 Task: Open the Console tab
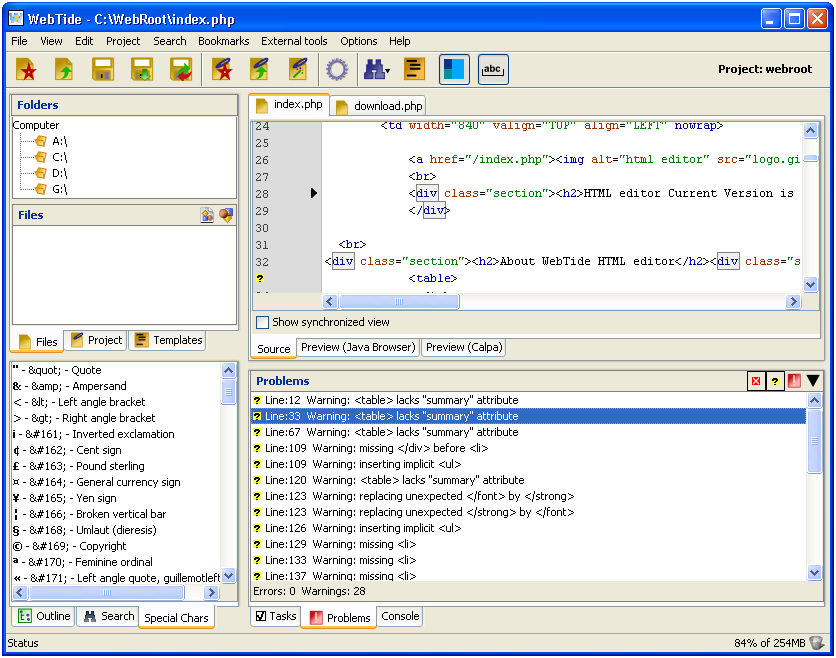click(400, 616)
